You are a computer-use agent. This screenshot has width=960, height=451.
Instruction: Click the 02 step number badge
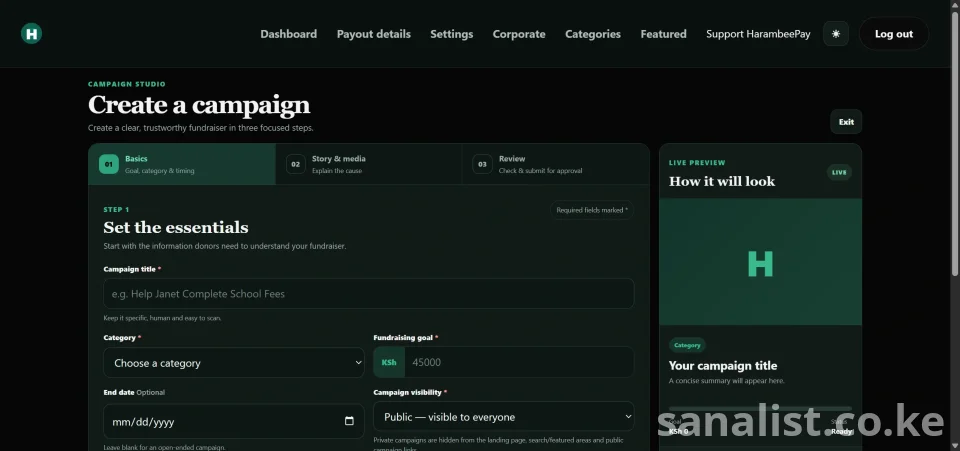tap(295, 164)
